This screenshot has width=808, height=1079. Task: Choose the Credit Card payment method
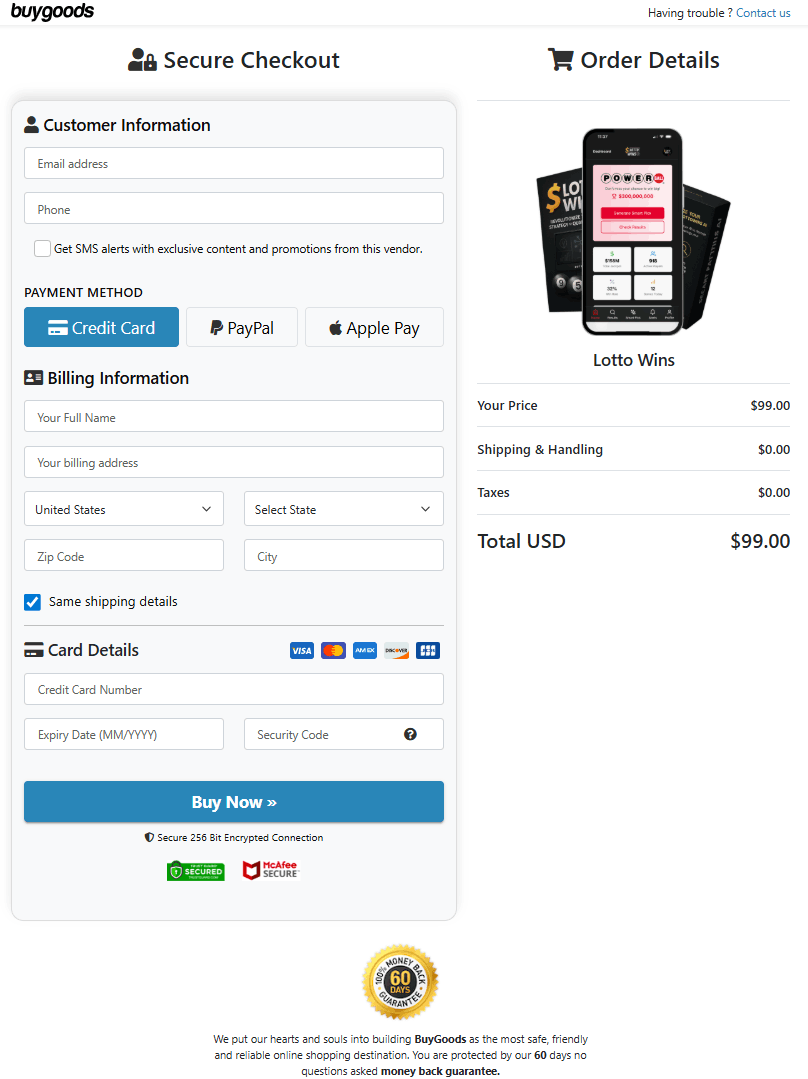pos(101,327)
